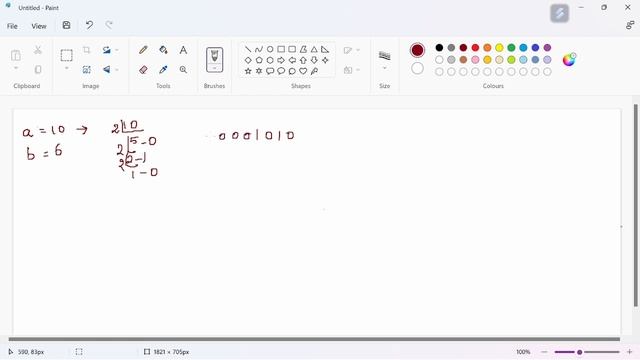Choose the pink colour swatch
The width and height of the screenshot is (640, 360).
pyautogui.click(x=475, y=60)
